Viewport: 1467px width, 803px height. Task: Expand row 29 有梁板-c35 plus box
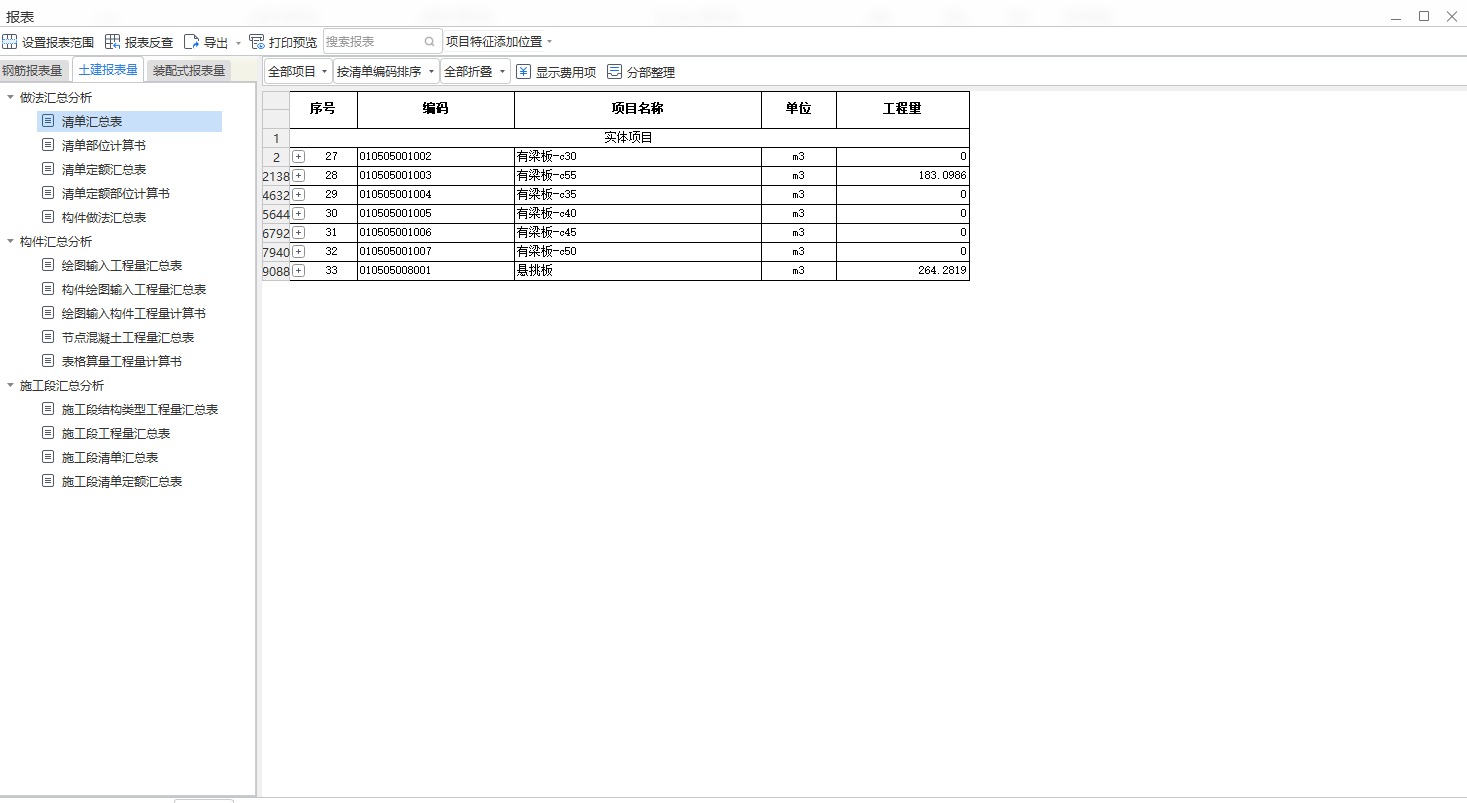(298, 195)
